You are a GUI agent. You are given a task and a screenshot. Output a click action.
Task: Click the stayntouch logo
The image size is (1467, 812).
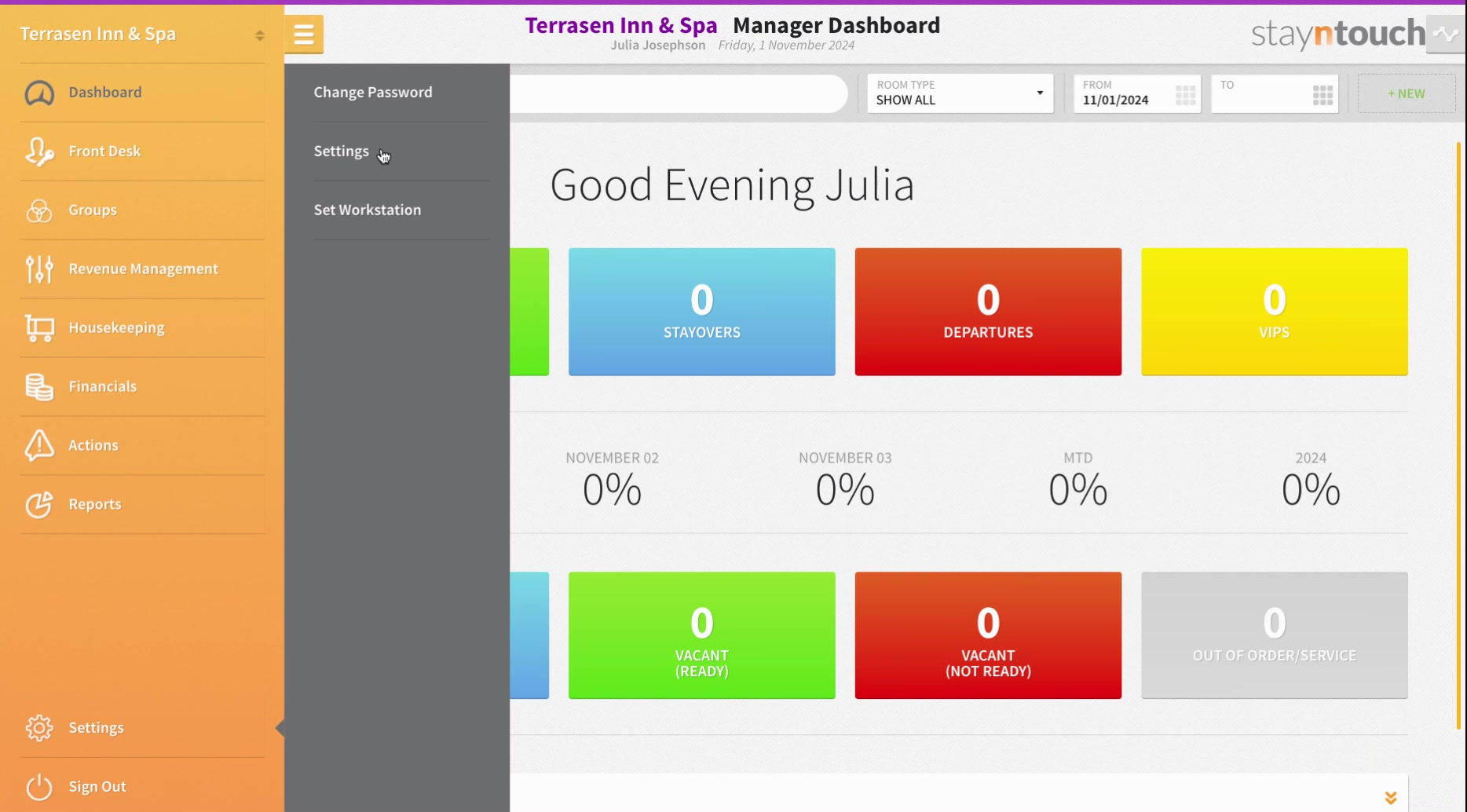(x=1338, y=34)
